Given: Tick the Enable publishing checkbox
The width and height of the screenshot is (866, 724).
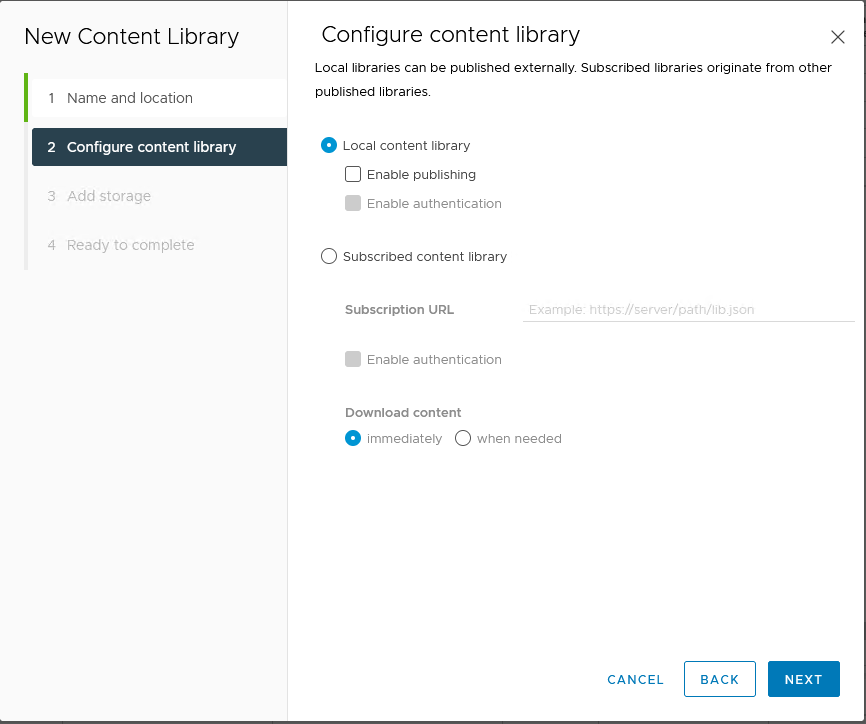Looking at the screenshot, I should 353,175.
